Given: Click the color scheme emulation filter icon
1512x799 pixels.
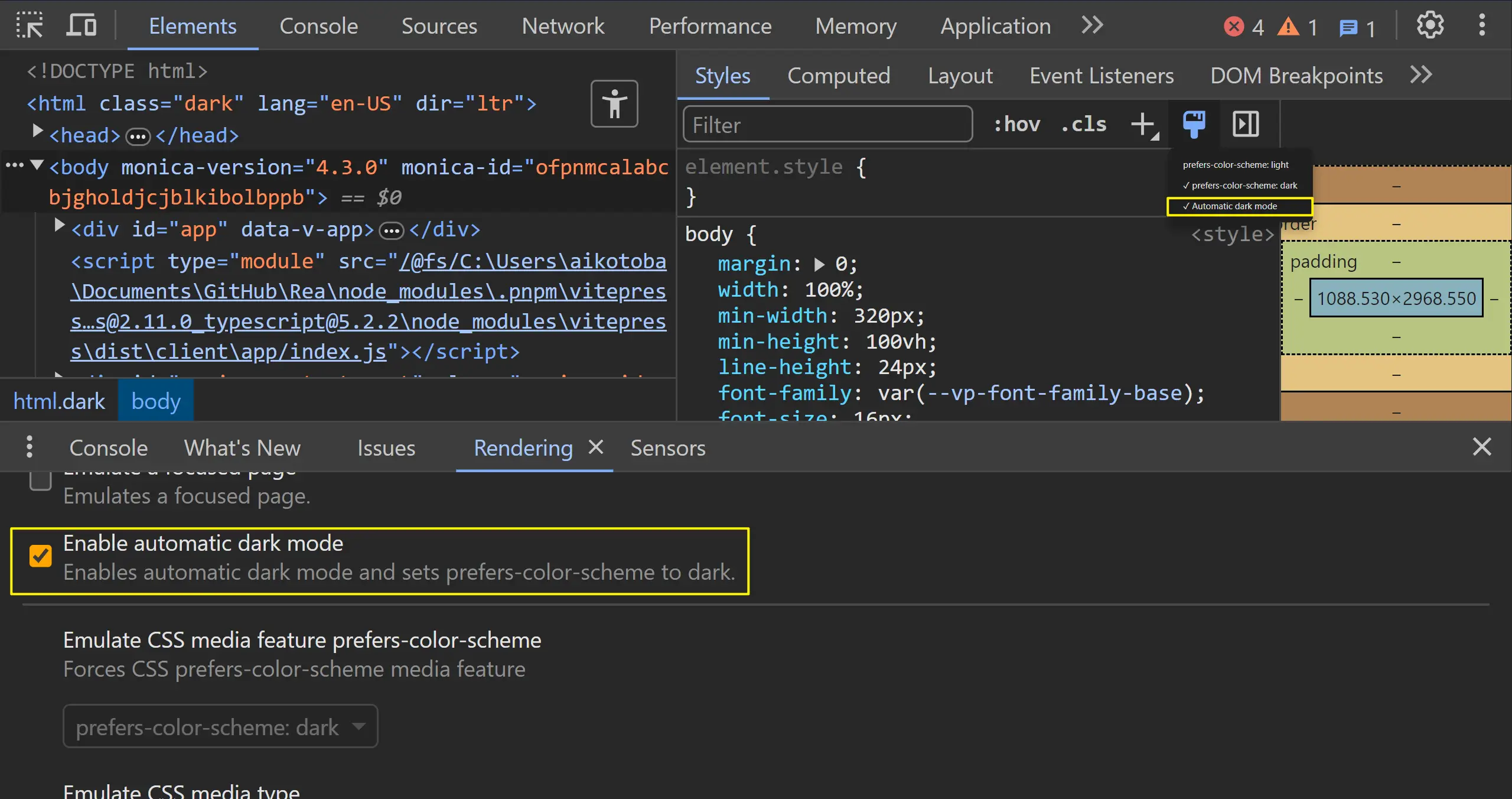Looking at the screenshot, I should (x=1192, y=123).
